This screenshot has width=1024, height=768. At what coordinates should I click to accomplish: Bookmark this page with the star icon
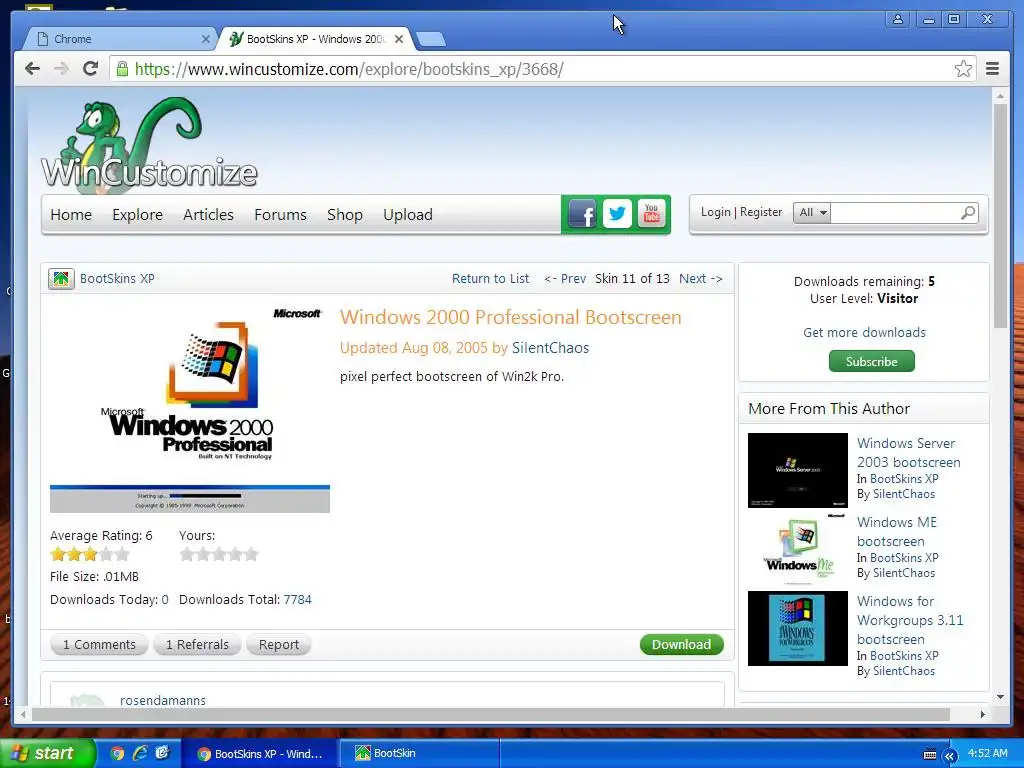point(963,69)
